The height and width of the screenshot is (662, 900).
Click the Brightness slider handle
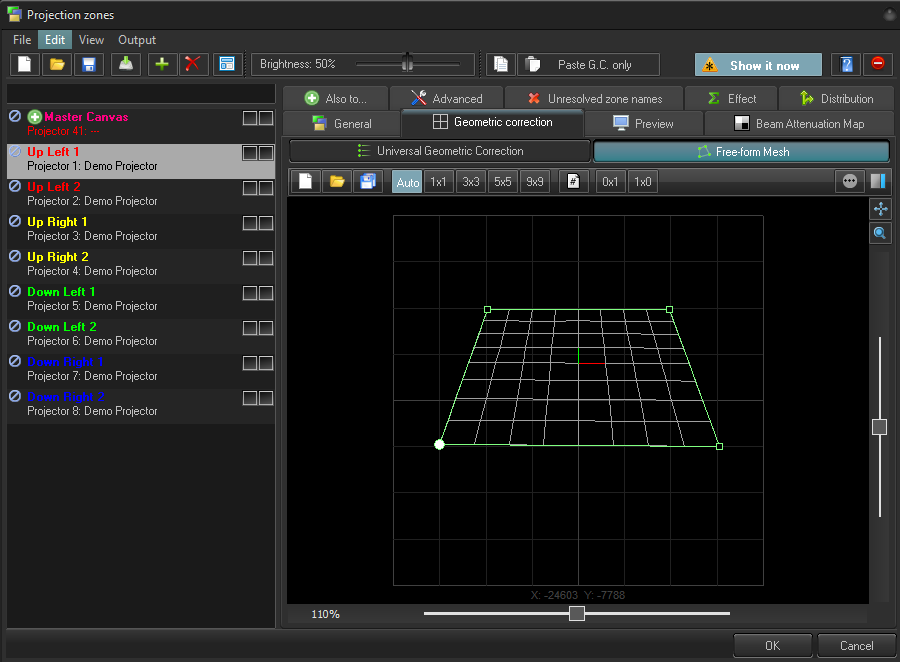(x=407, y=63)
